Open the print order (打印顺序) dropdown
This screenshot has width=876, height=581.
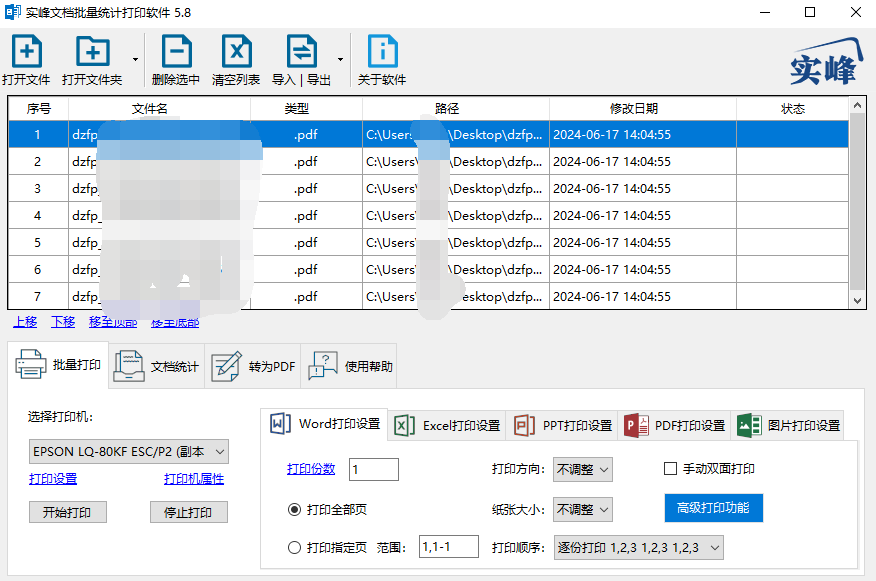click(x=639, y=547)
